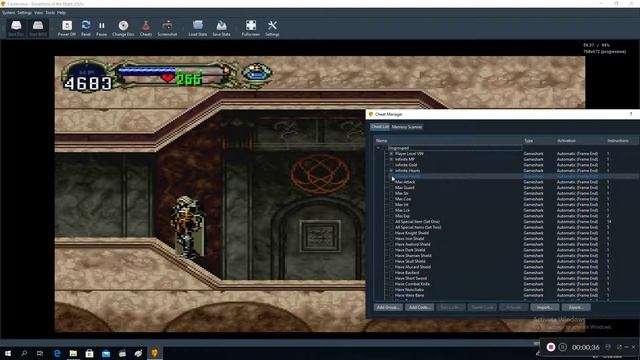Screen dimensions: 640x360
Task: Click the Pause emulation icon
Action: [102, 28]
